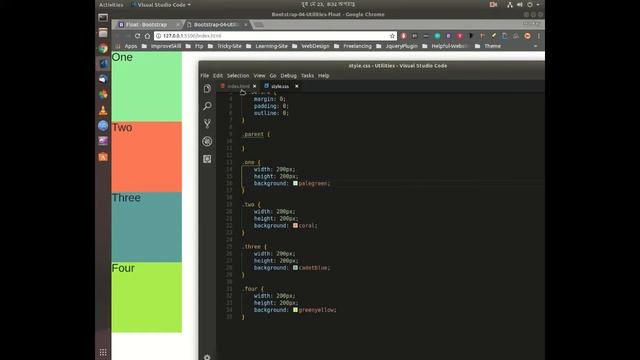640x360 pixels.
Task: Click the clock and date in top bar
Action: coord(328,4)
